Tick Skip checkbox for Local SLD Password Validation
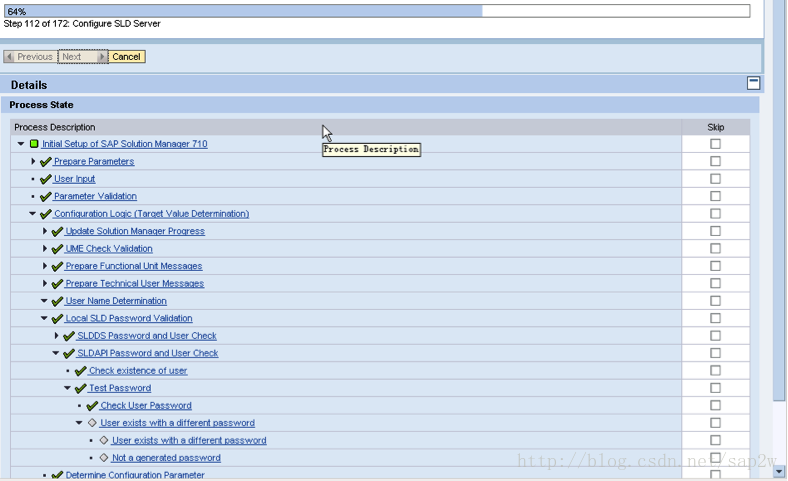The height and width of the screenshot is (481, 788). [x=715, y=318]
